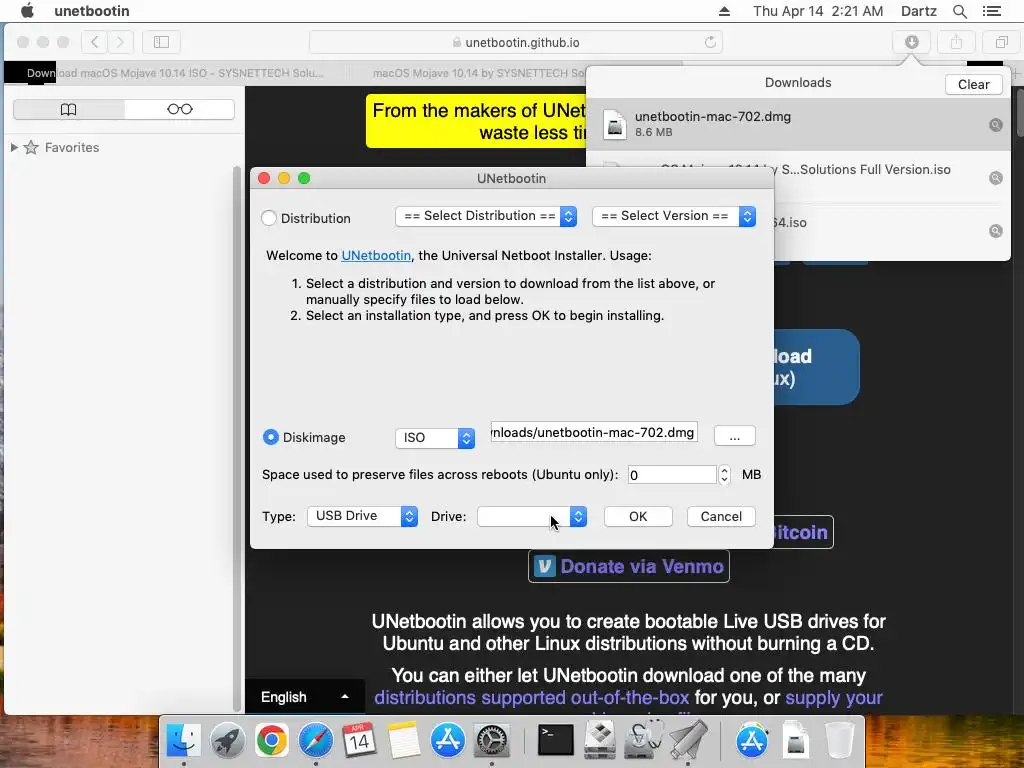The width and height of the screenshot is (1024, 768).
Task: Open the Select Distribution dropdown
Action: tap(486, 216)
